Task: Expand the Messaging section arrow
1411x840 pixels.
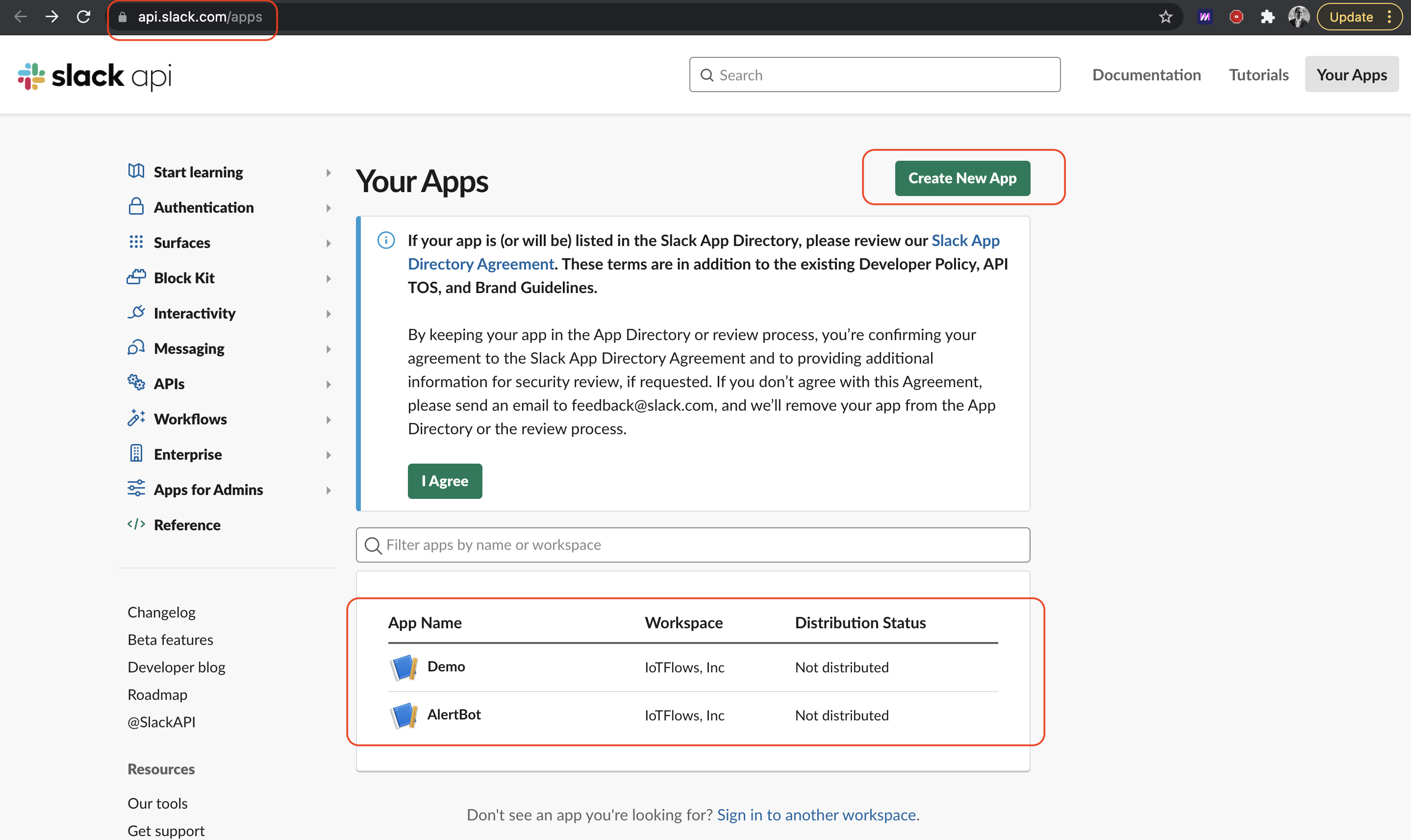Action: point(328,349)
